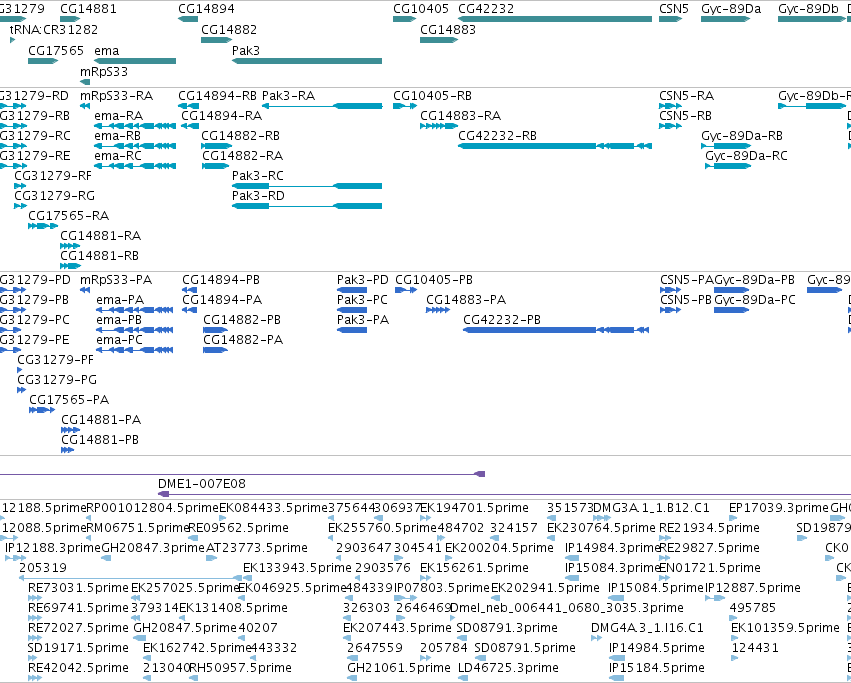Select the CG42232-RB transcript label
The image size is (851, 683).
[x=497, y=136]
